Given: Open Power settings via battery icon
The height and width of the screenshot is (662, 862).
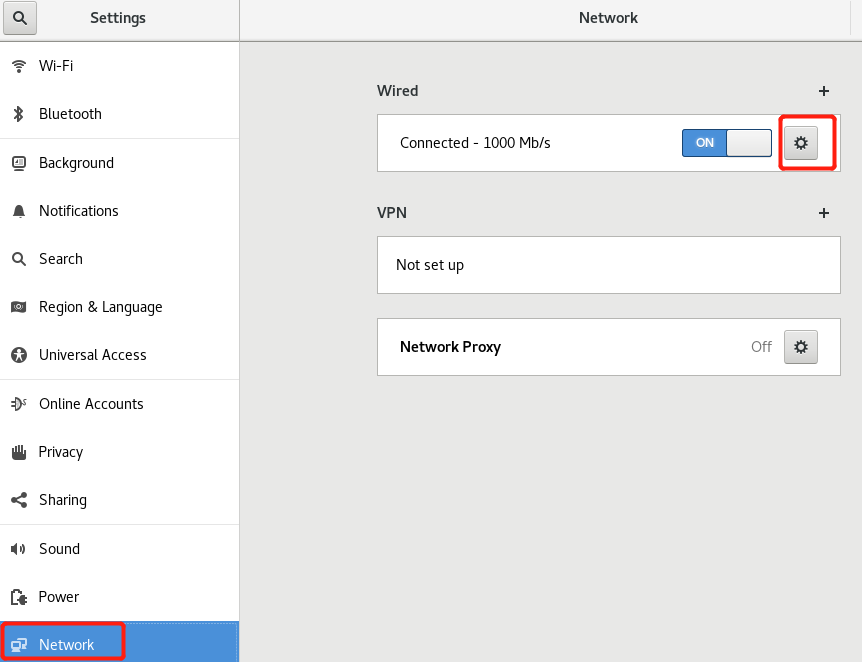Looking at the screenshot, I should click(19, 597).
